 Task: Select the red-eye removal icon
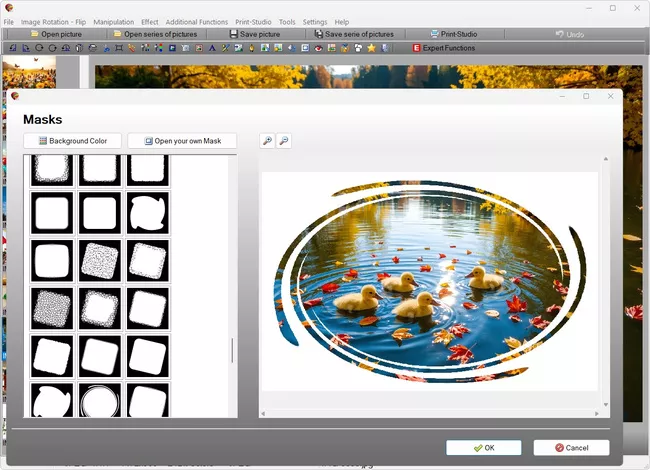(x=318, y=48)
